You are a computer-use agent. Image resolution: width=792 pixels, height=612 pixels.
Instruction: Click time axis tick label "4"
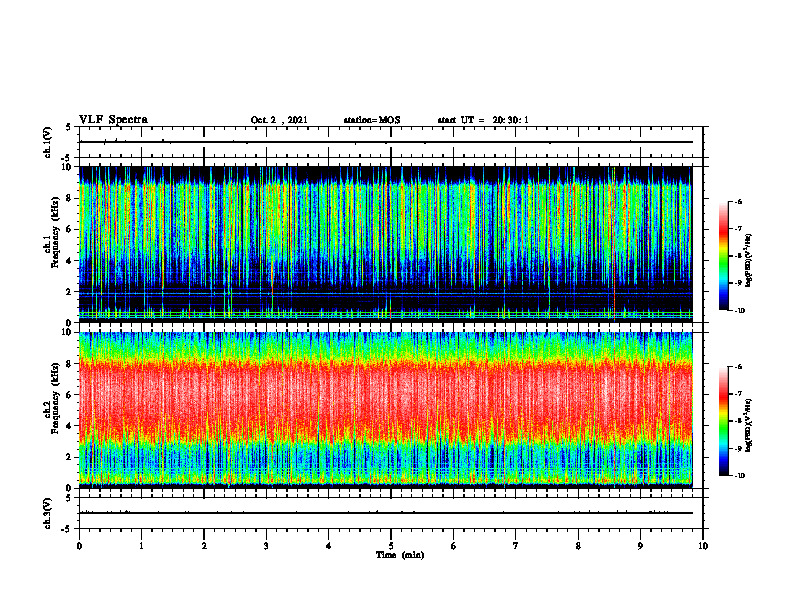[329, 546]
